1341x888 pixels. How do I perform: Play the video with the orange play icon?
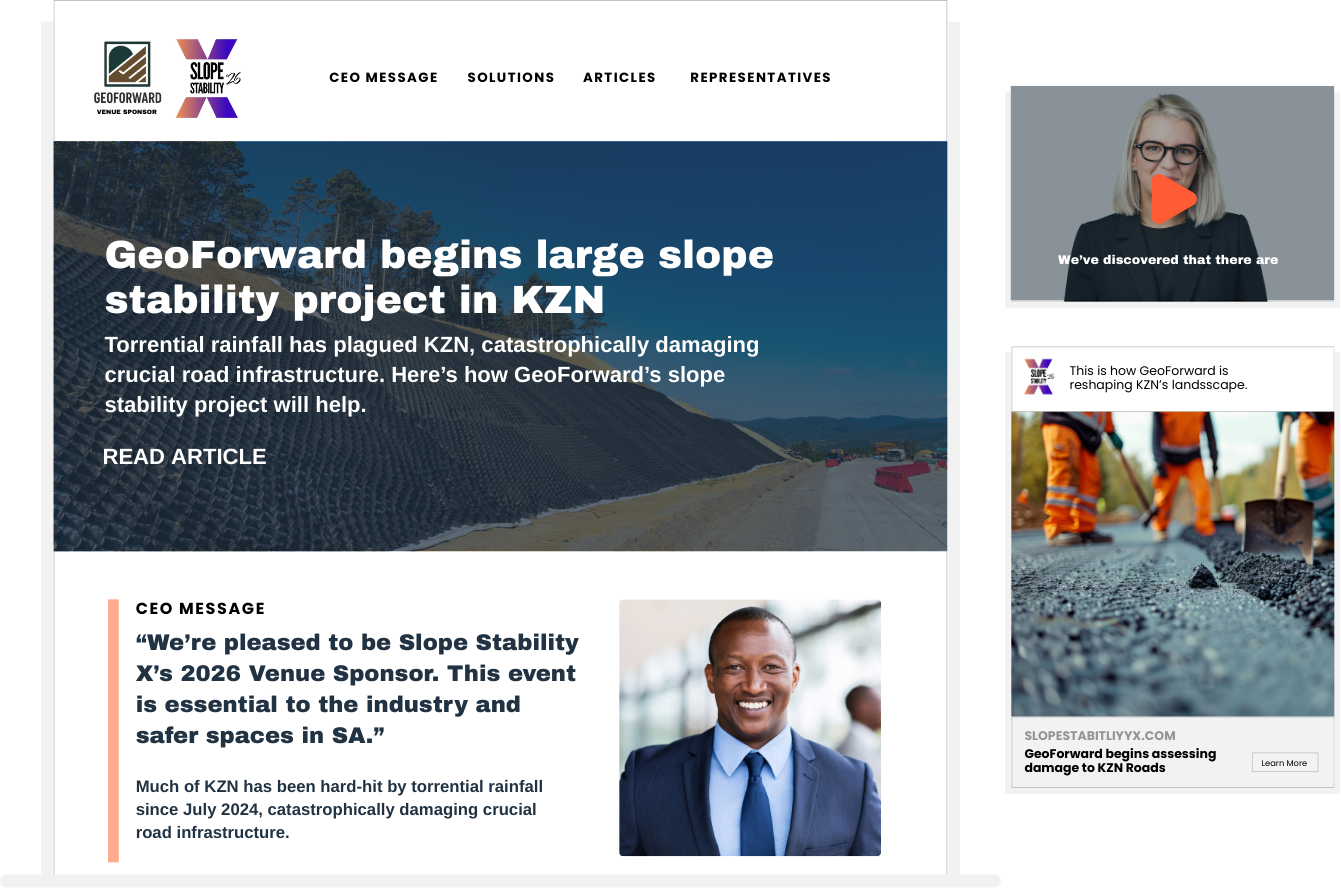click(x=1173, y=198)
